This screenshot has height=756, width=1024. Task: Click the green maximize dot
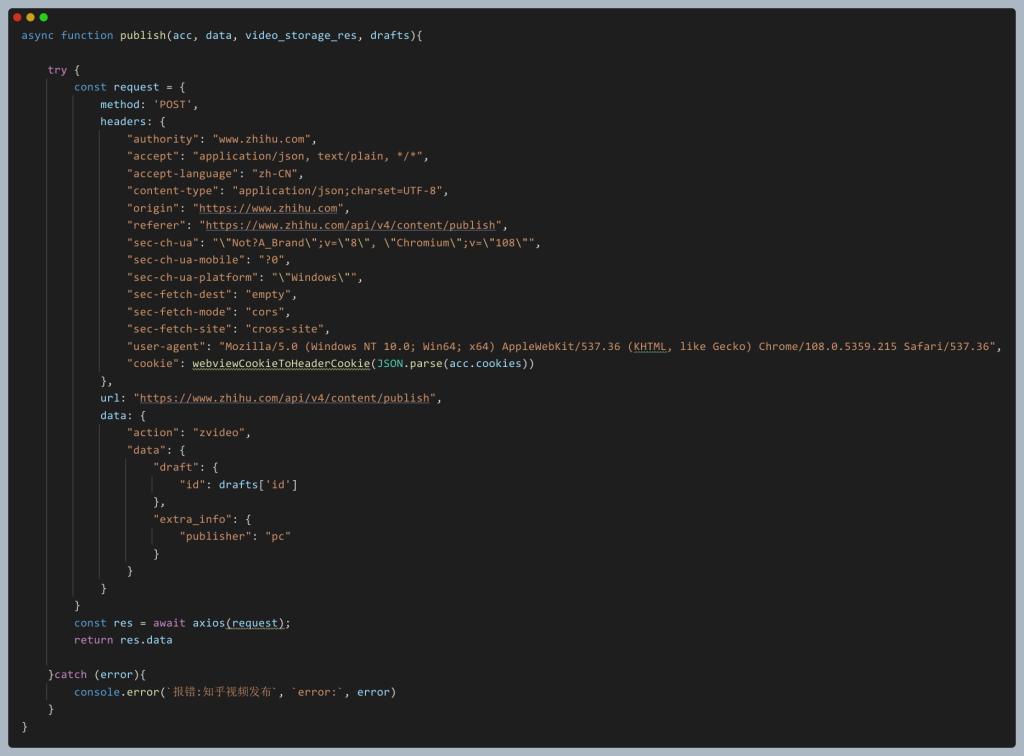(x=43, y=17)
